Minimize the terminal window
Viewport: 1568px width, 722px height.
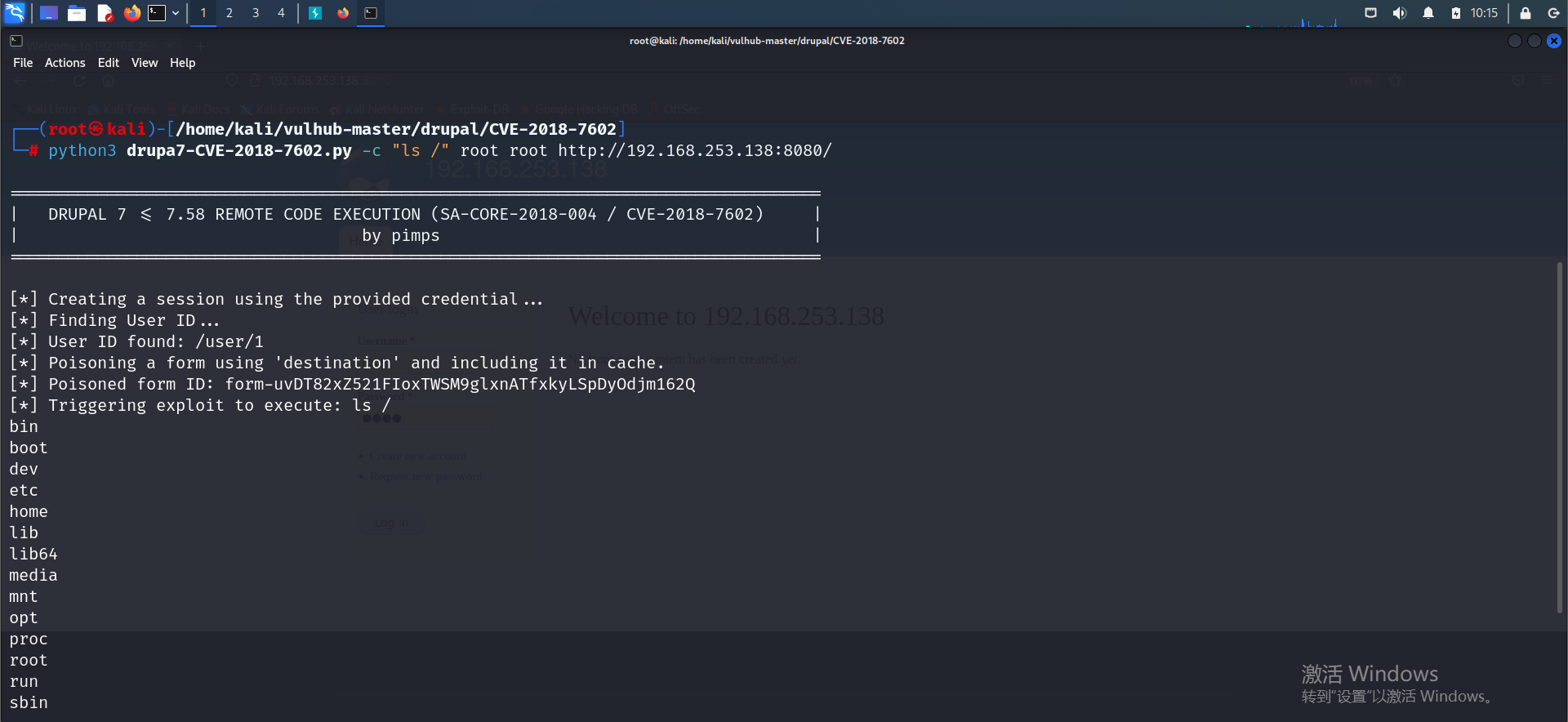pos(1515,41)
